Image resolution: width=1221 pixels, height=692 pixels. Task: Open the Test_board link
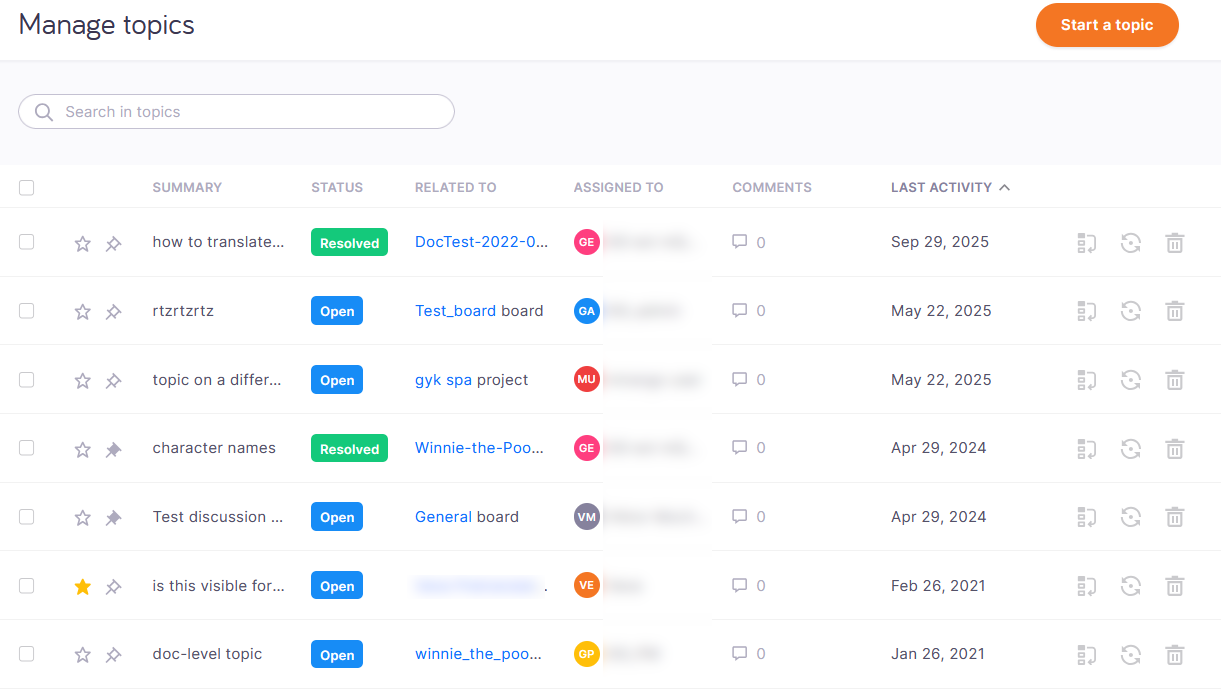[455, 311]
